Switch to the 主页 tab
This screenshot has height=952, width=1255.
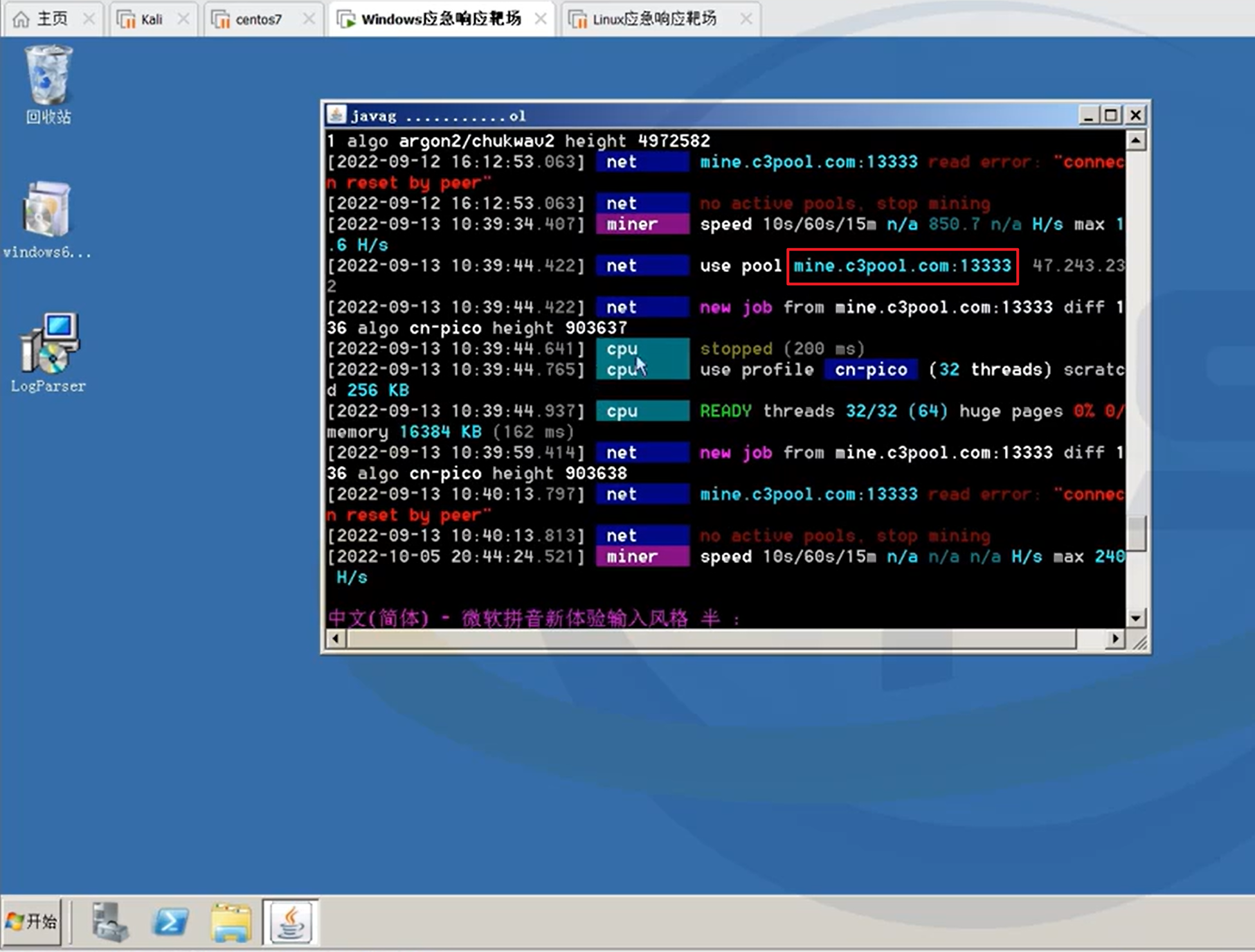pos(53,19)
